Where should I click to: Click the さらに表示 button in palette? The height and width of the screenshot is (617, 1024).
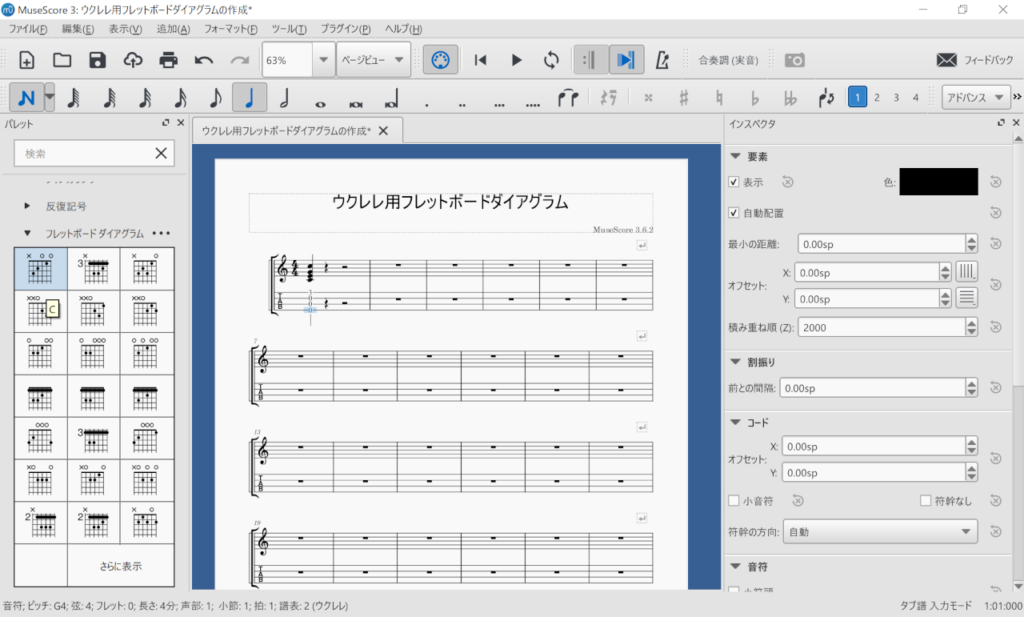pyautogui.click(x=121, y=566)
